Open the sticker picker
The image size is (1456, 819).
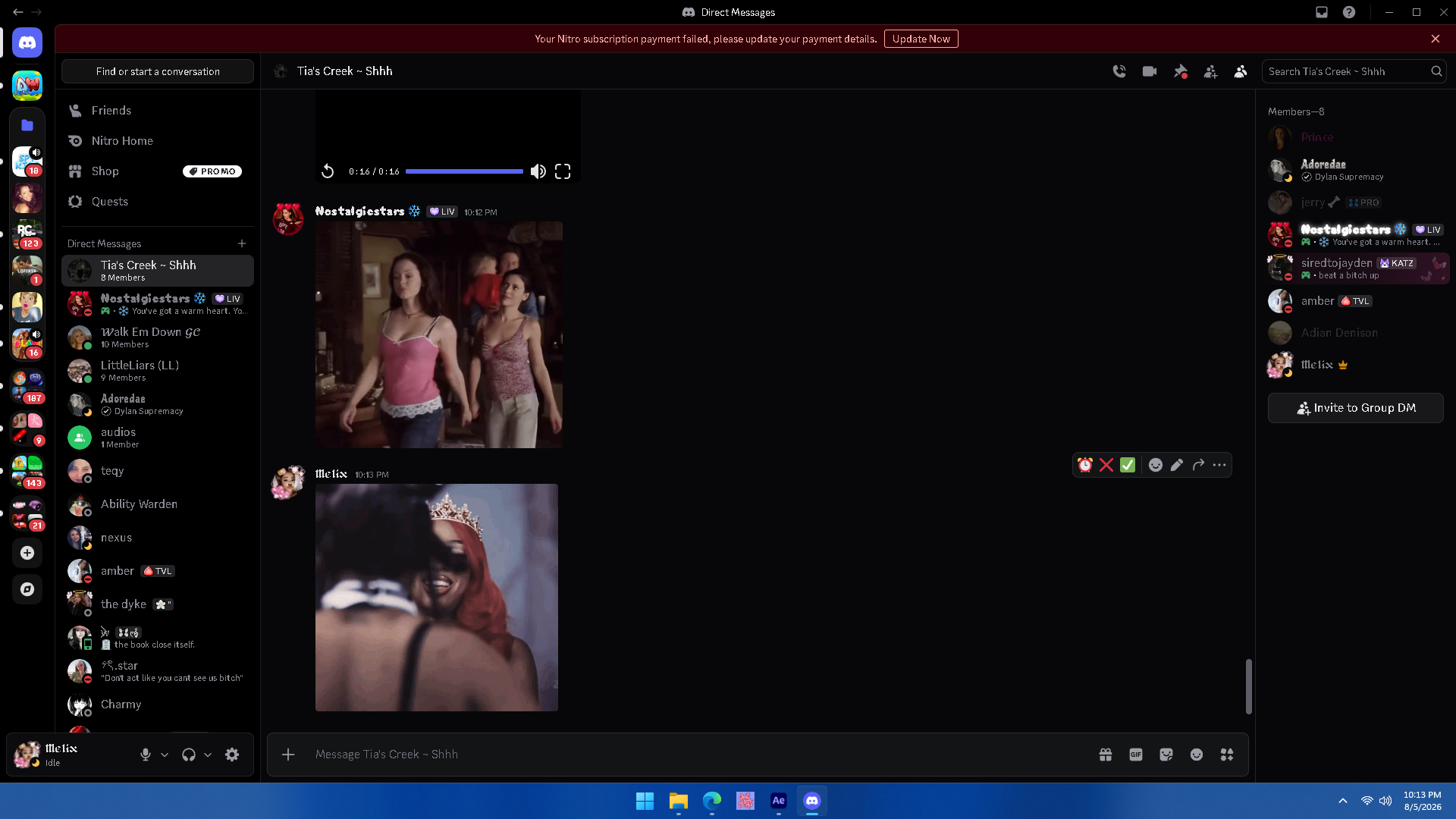pos(1166,755)
